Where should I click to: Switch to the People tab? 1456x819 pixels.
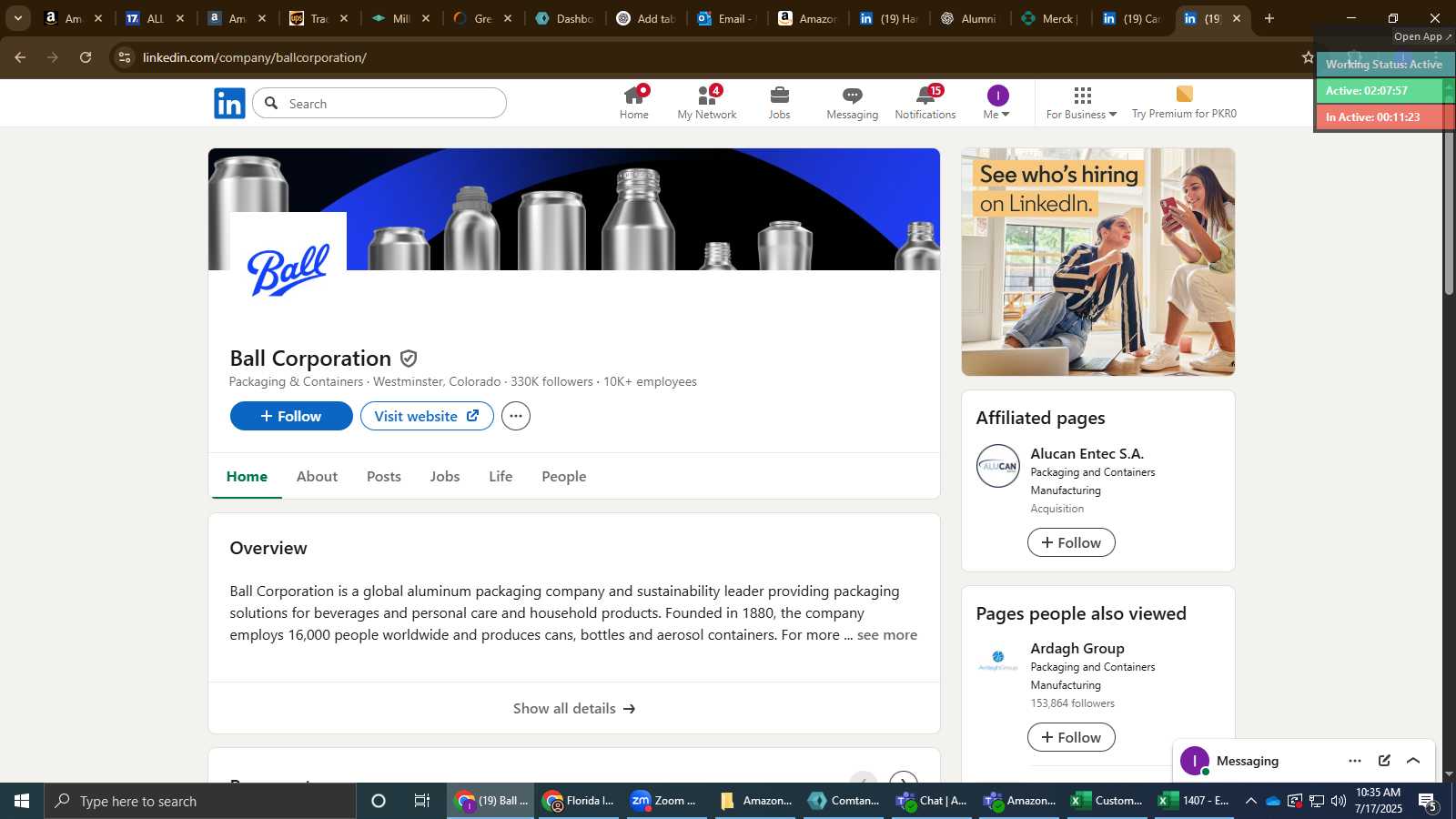pos(564,476)
